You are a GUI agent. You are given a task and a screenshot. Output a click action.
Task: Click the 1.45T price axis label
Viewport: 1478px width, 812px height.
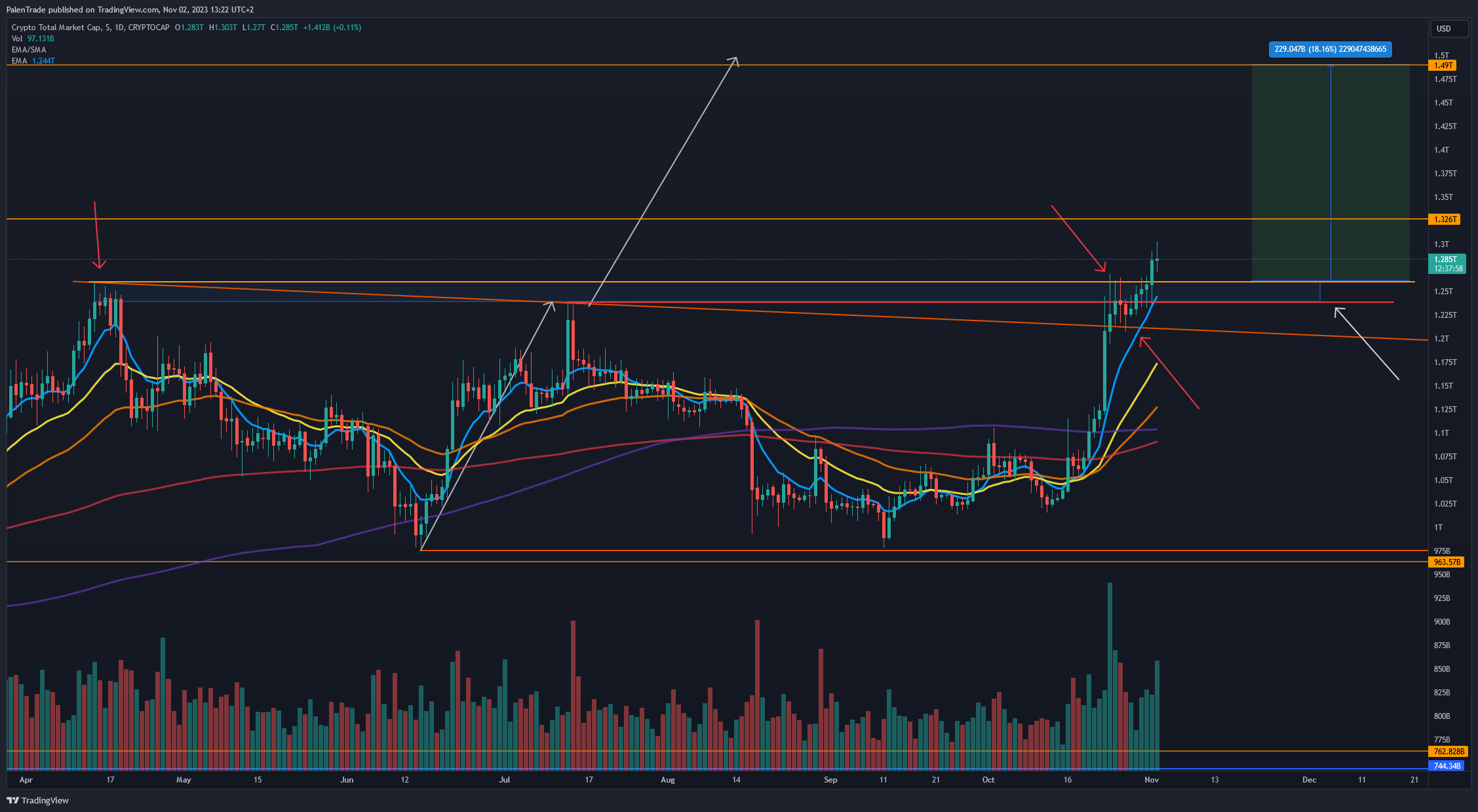pyautogui.click(x=1443, y=103)
